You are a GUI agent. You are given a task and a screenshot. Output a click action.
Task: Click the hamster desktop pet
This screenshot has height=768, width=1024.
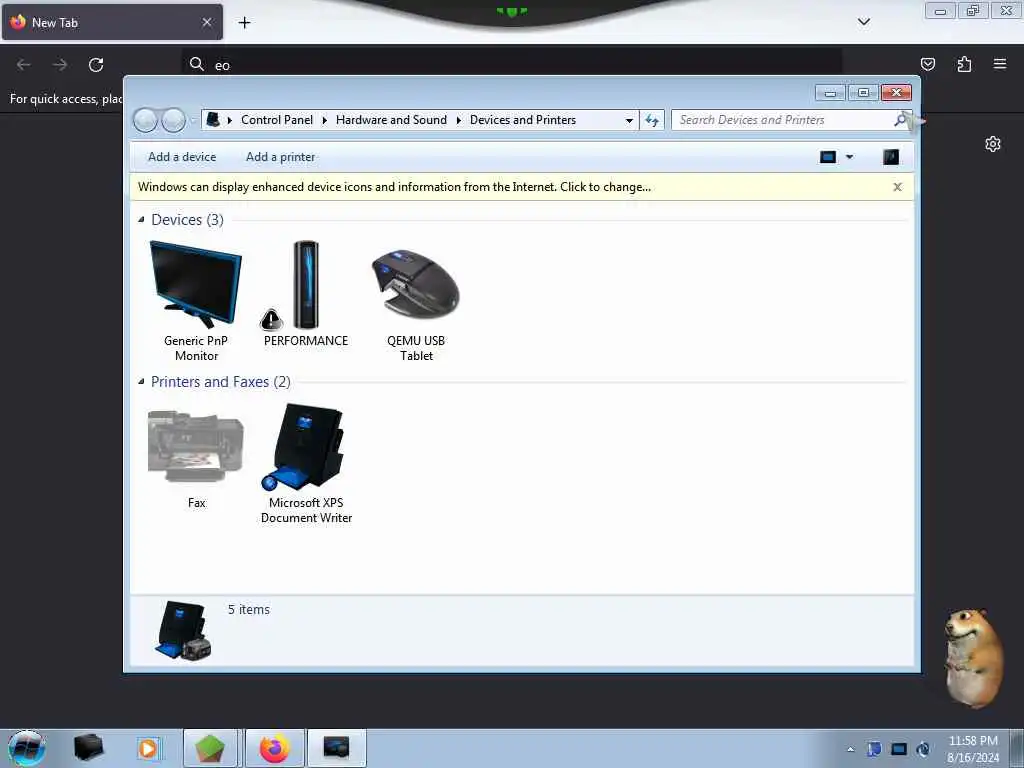coord(973,658)
